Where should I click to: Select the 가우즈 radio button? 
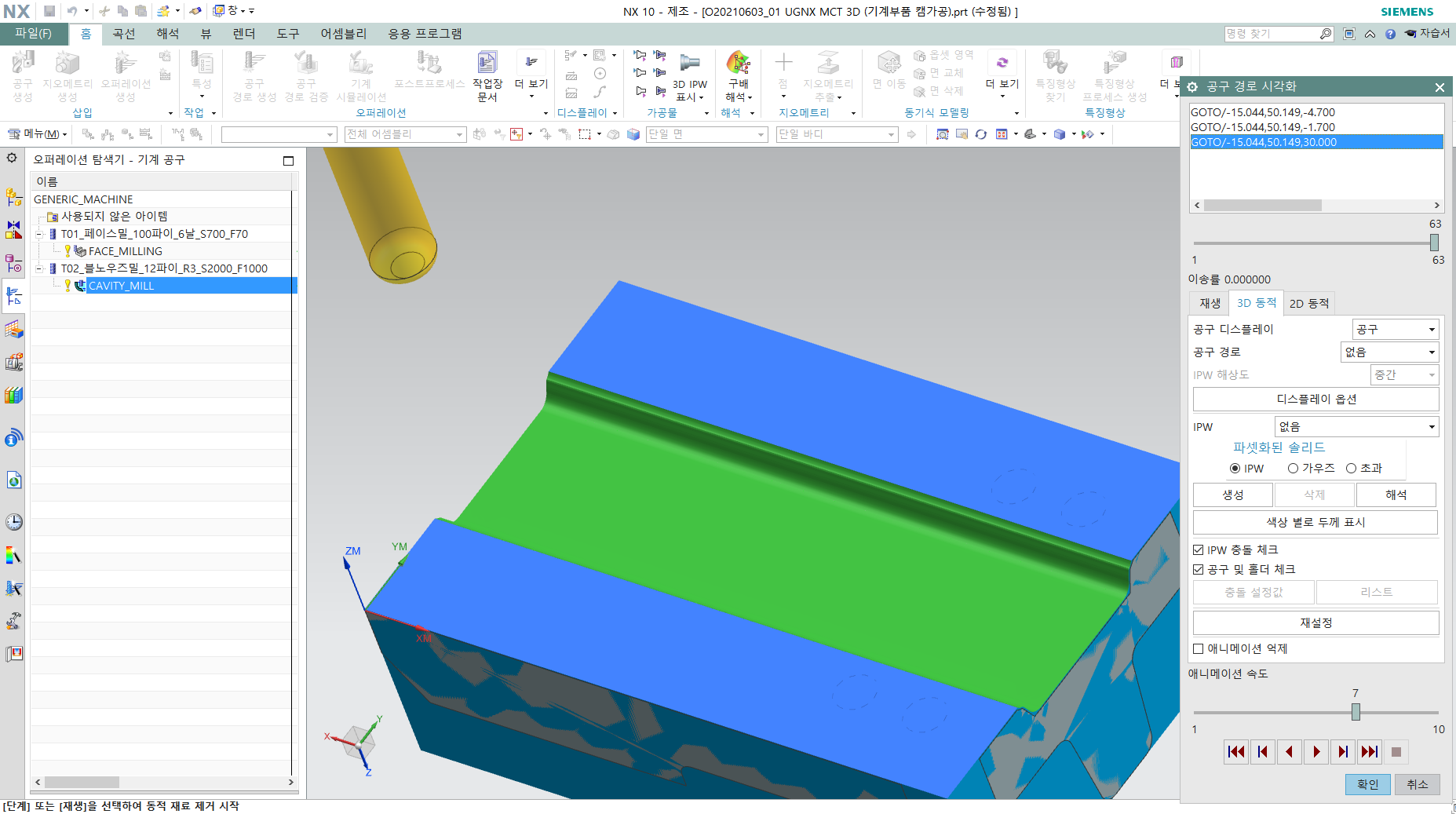coord(1293,469)
